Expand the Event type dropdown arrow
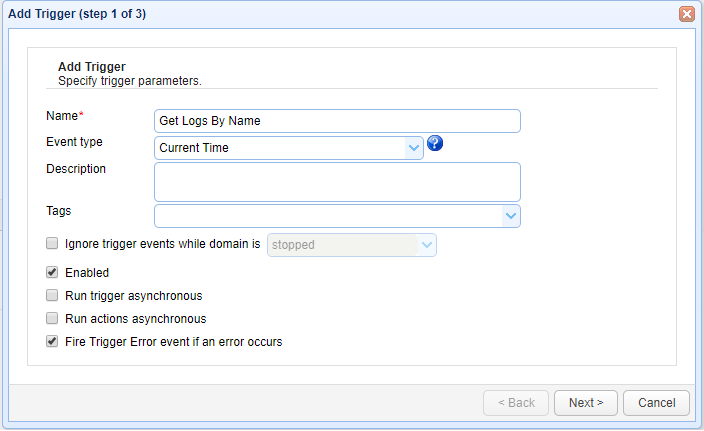The height and width of the screenshot is (431, 704). [x=414, y=148]
